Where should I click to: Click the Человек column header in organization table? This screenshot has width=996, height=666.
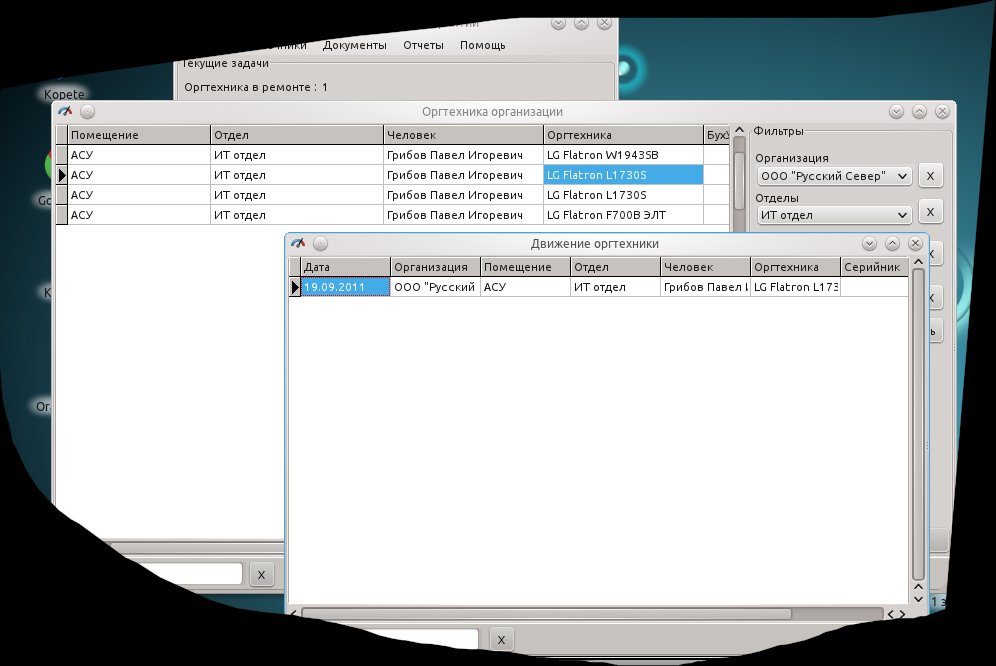pos(463,135)
